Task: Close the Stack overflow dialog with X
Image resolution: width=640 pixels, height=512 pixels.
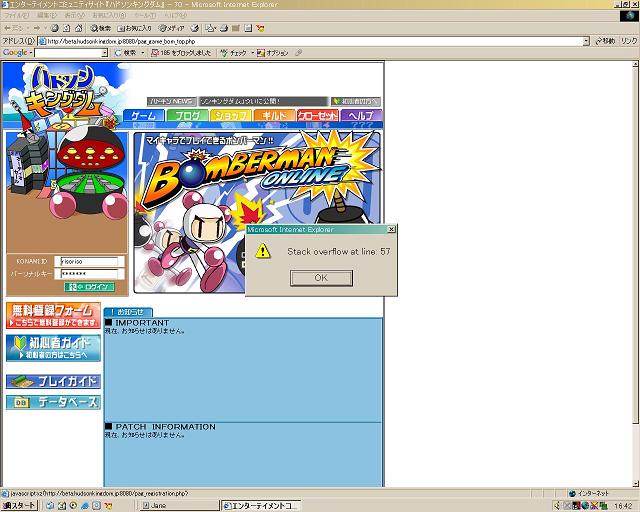Action: click(x=391, y=229)
